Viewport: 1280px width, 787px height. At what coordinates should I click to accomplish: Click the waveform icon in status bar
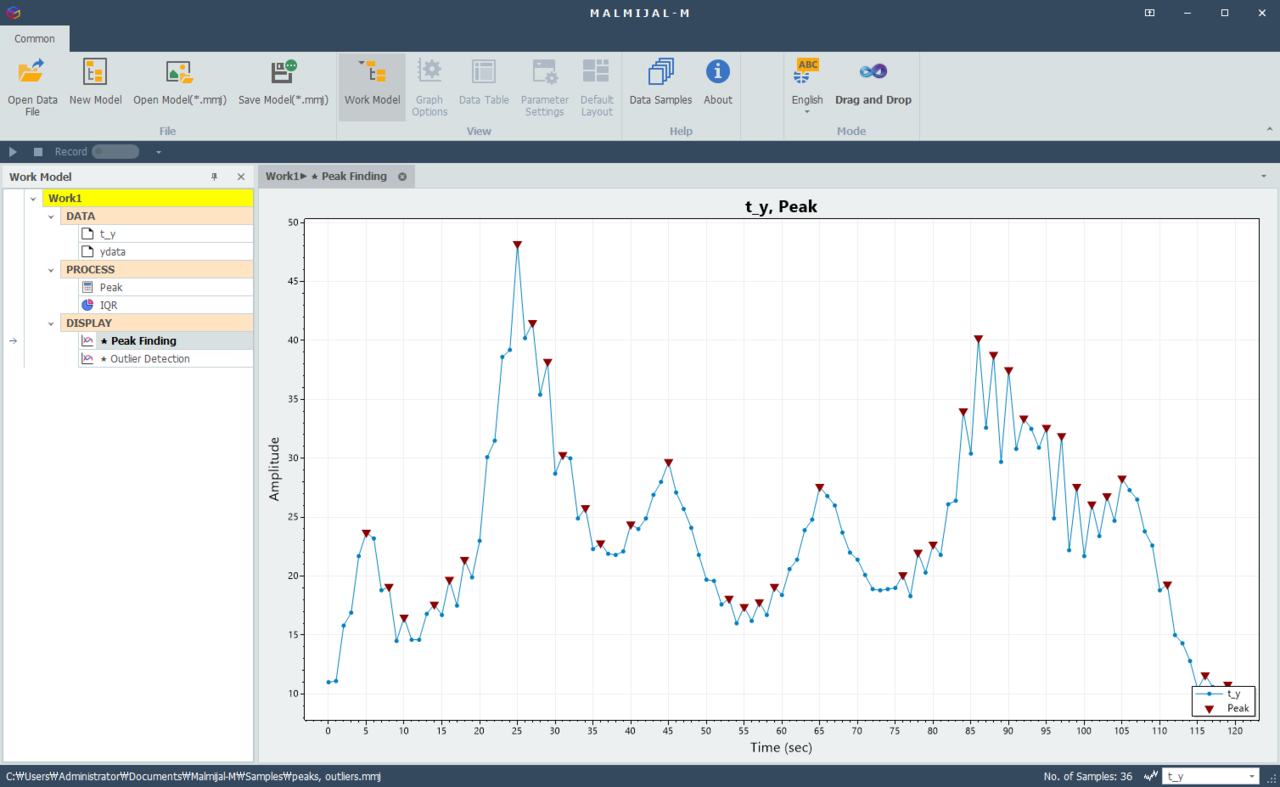[x=1151, y=776]
